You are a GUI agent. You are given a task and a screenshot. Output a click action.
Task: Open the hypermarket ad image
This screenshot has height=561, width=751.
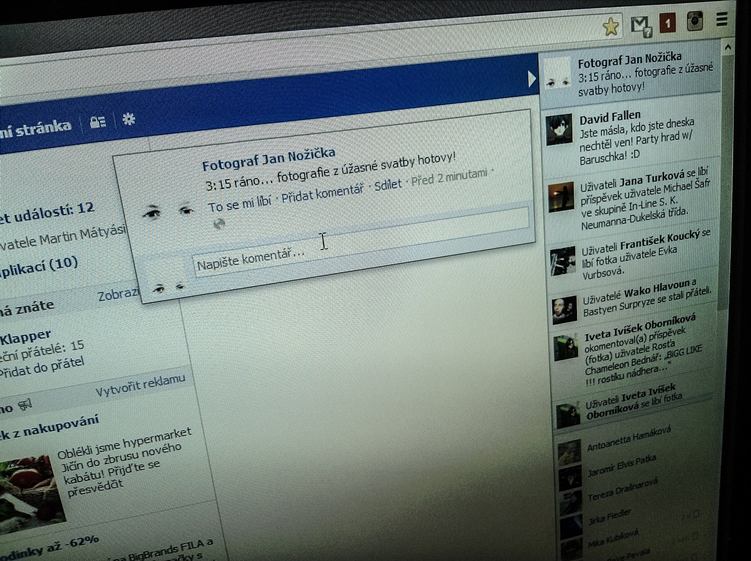30,493
